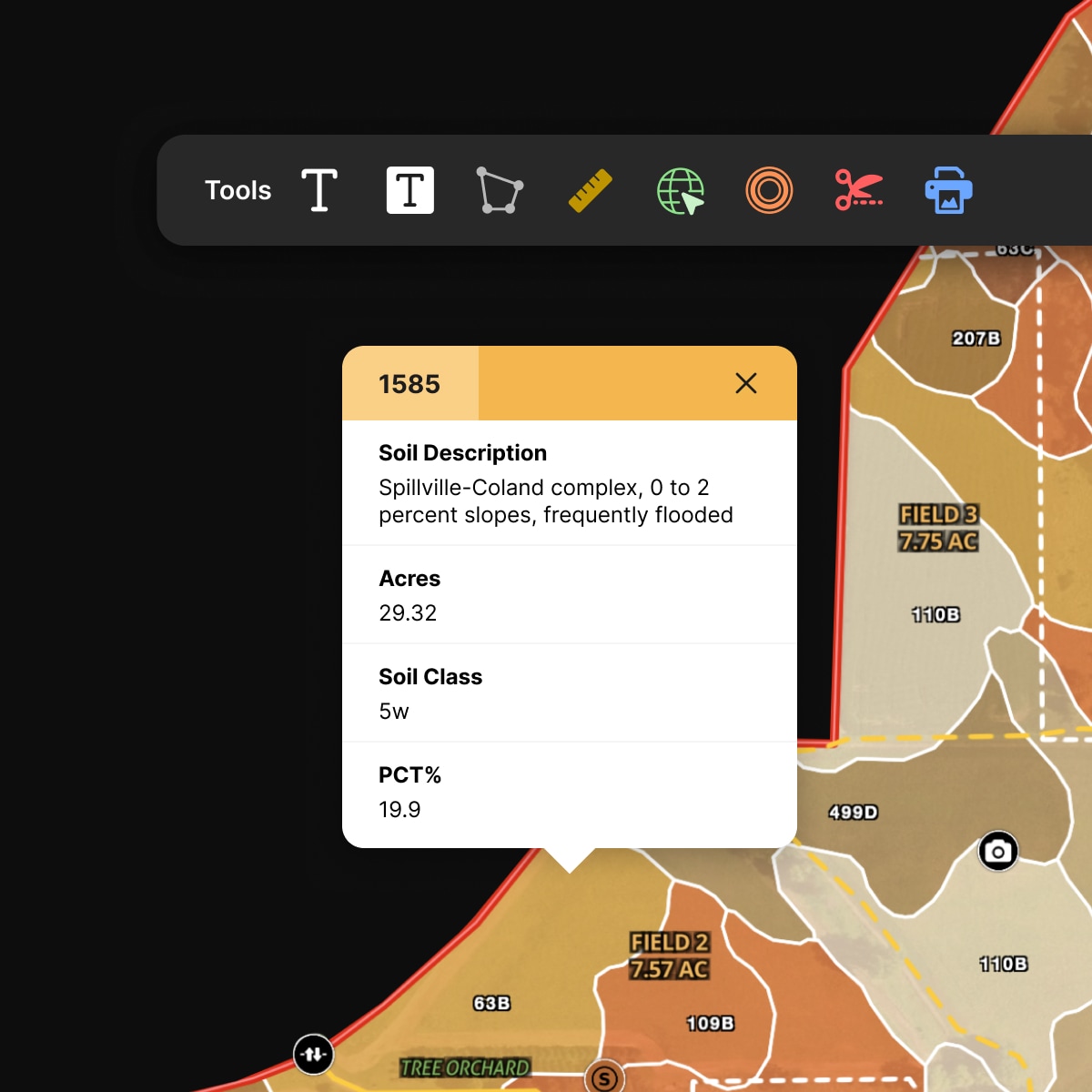The height and width of the screenshot is (1092, 1092).
Task: Click the TREE ORCHARD map label
Action: [465, 1067]
